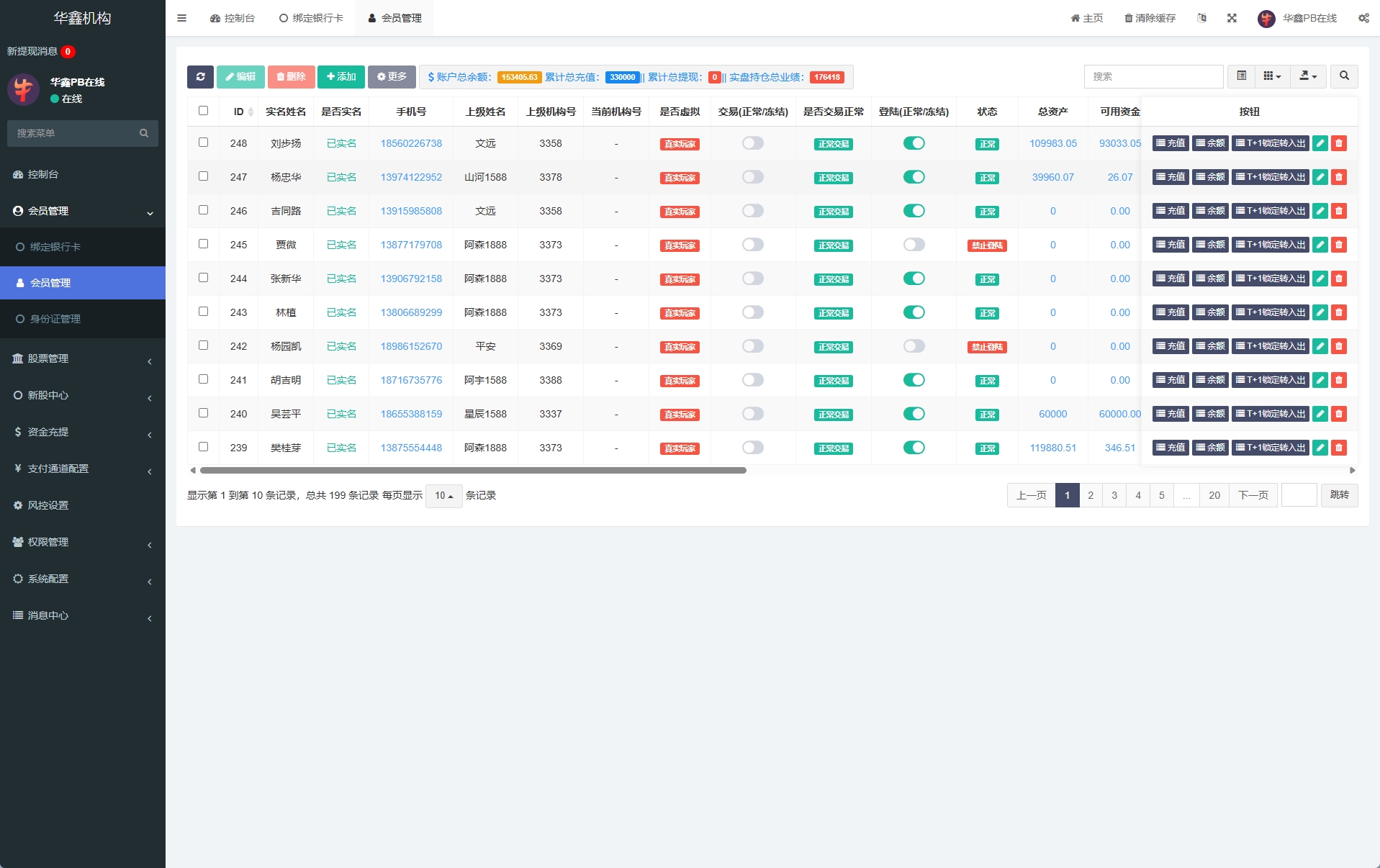This screenshot has width=1380, height=868.
Task: Toggle the table card view icon
Action: [1241, 76]
